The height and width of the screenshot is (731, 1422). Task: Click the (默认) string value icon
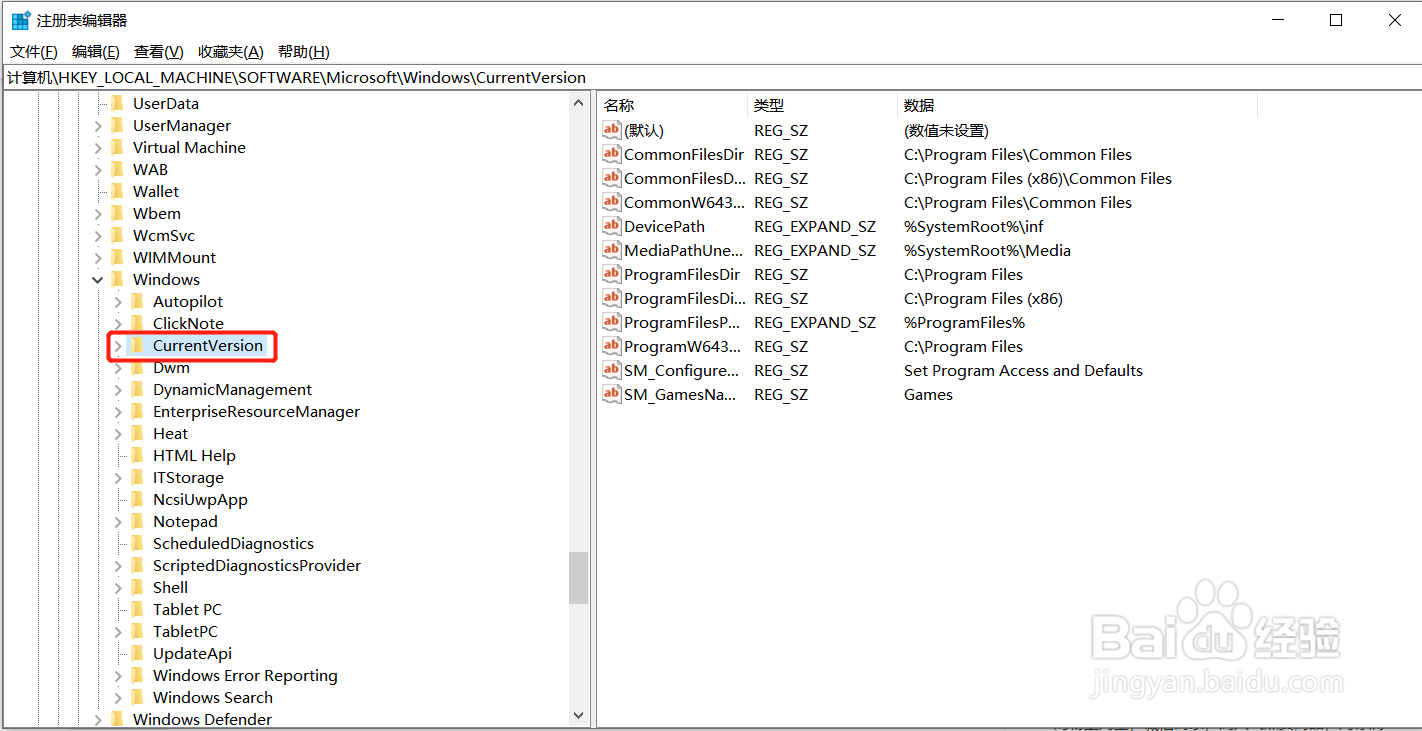click(x=612, y=130)
